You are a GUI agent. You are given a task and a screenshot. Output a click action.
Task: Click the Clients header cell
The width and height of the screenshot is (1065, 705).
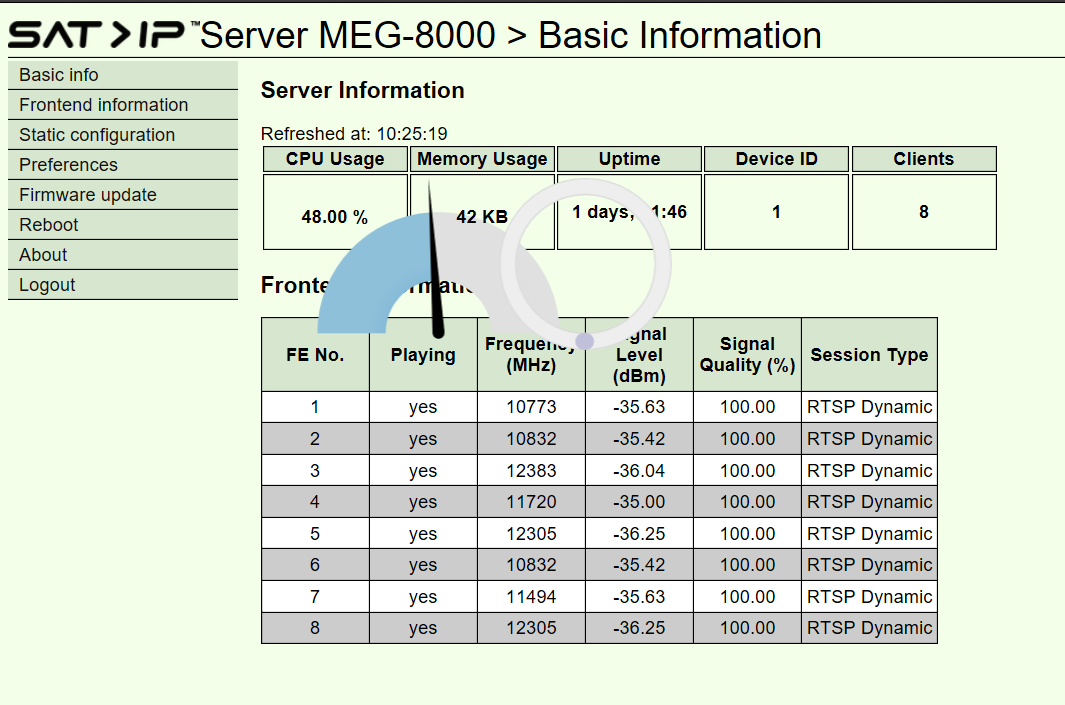click(924, 159)
